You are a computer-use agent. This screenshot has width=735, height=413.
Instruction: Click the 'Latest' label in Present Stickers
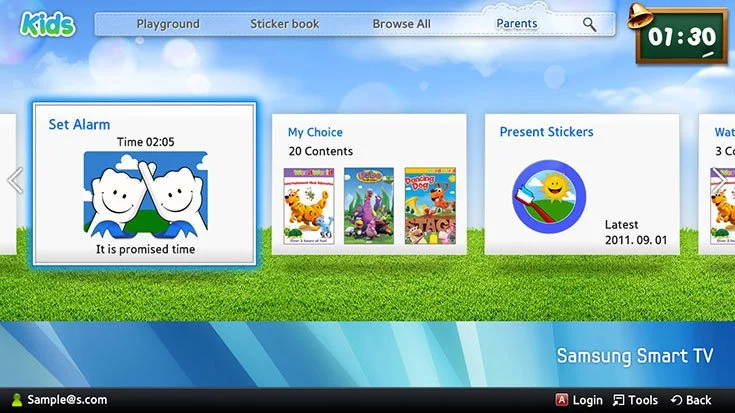(x=621, y=225)
